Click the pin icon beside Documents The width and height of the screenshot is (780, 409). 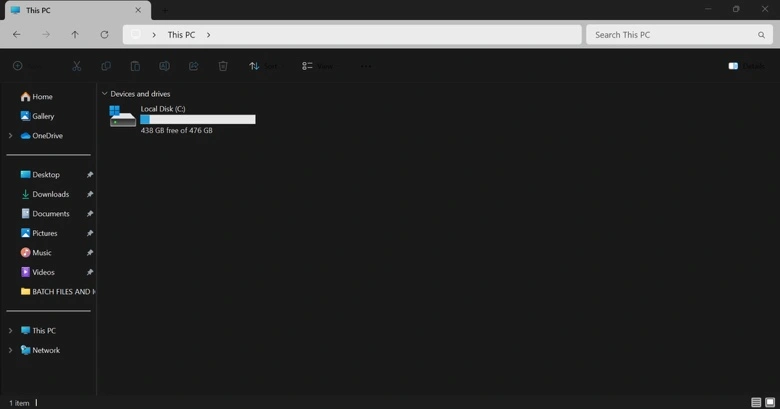[x=90, y=213]
